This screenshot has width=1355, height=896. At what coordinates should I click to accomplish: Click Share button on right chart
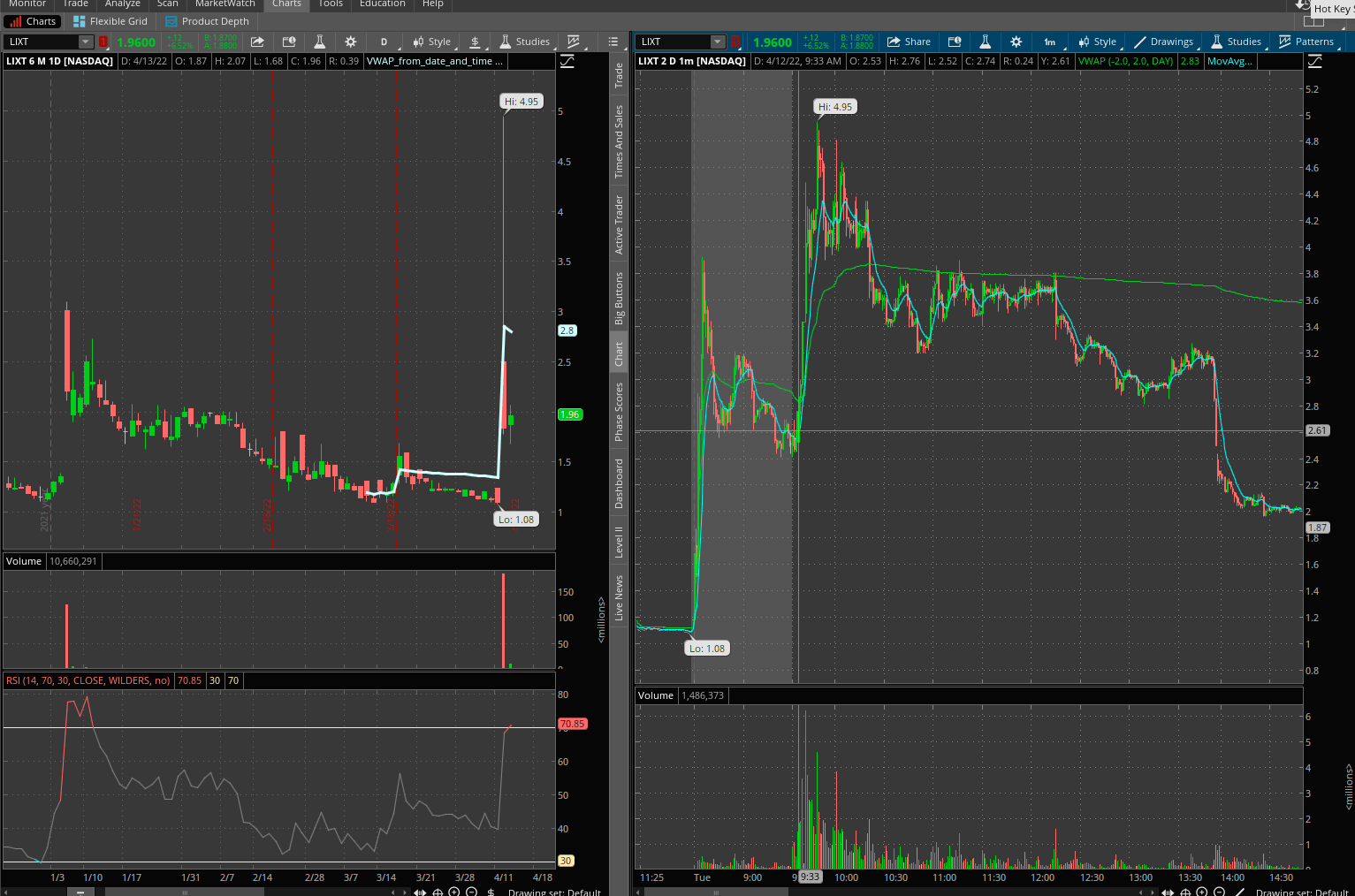click(x=909, y=42)
